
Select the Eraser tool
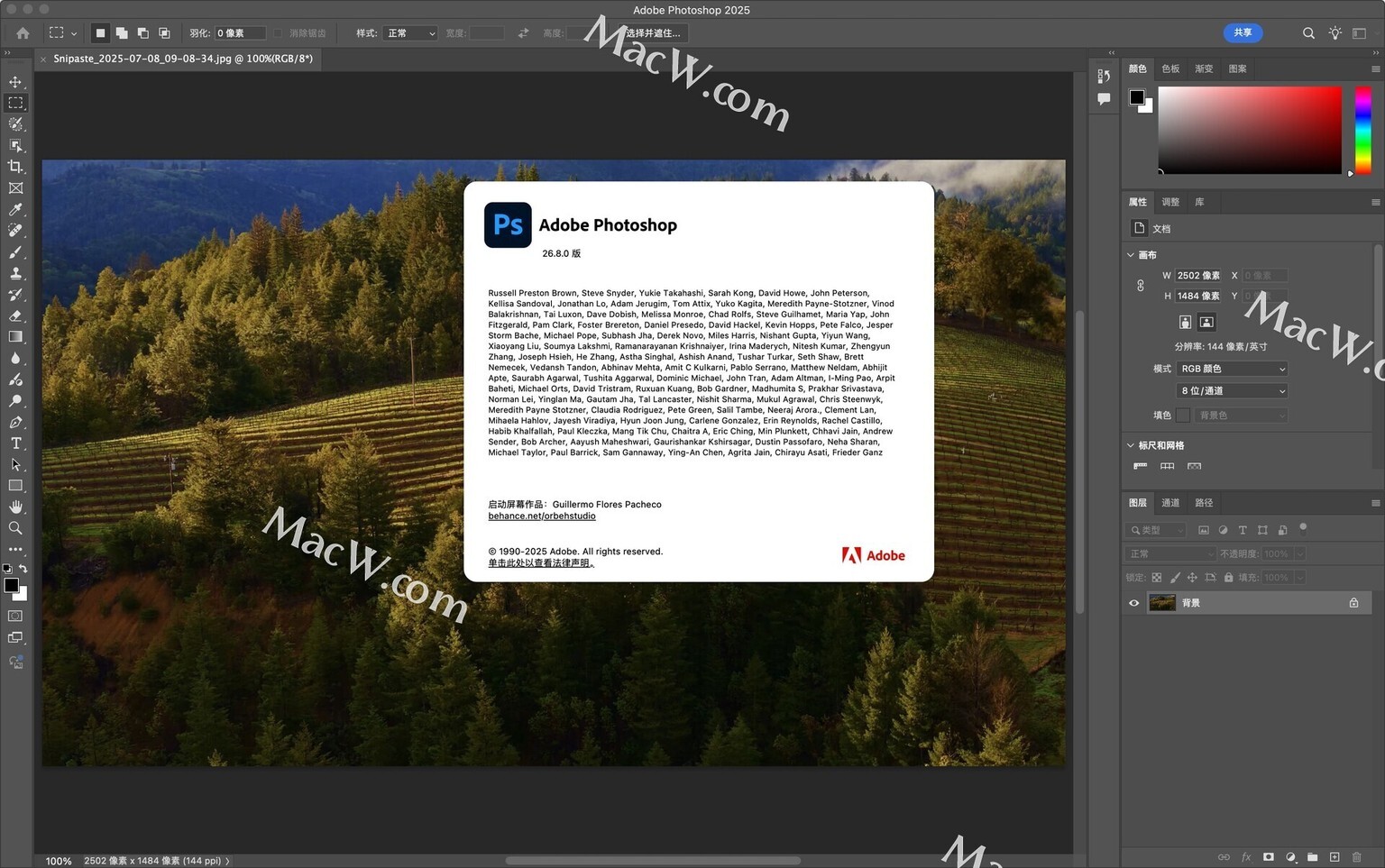click(15, 315)
